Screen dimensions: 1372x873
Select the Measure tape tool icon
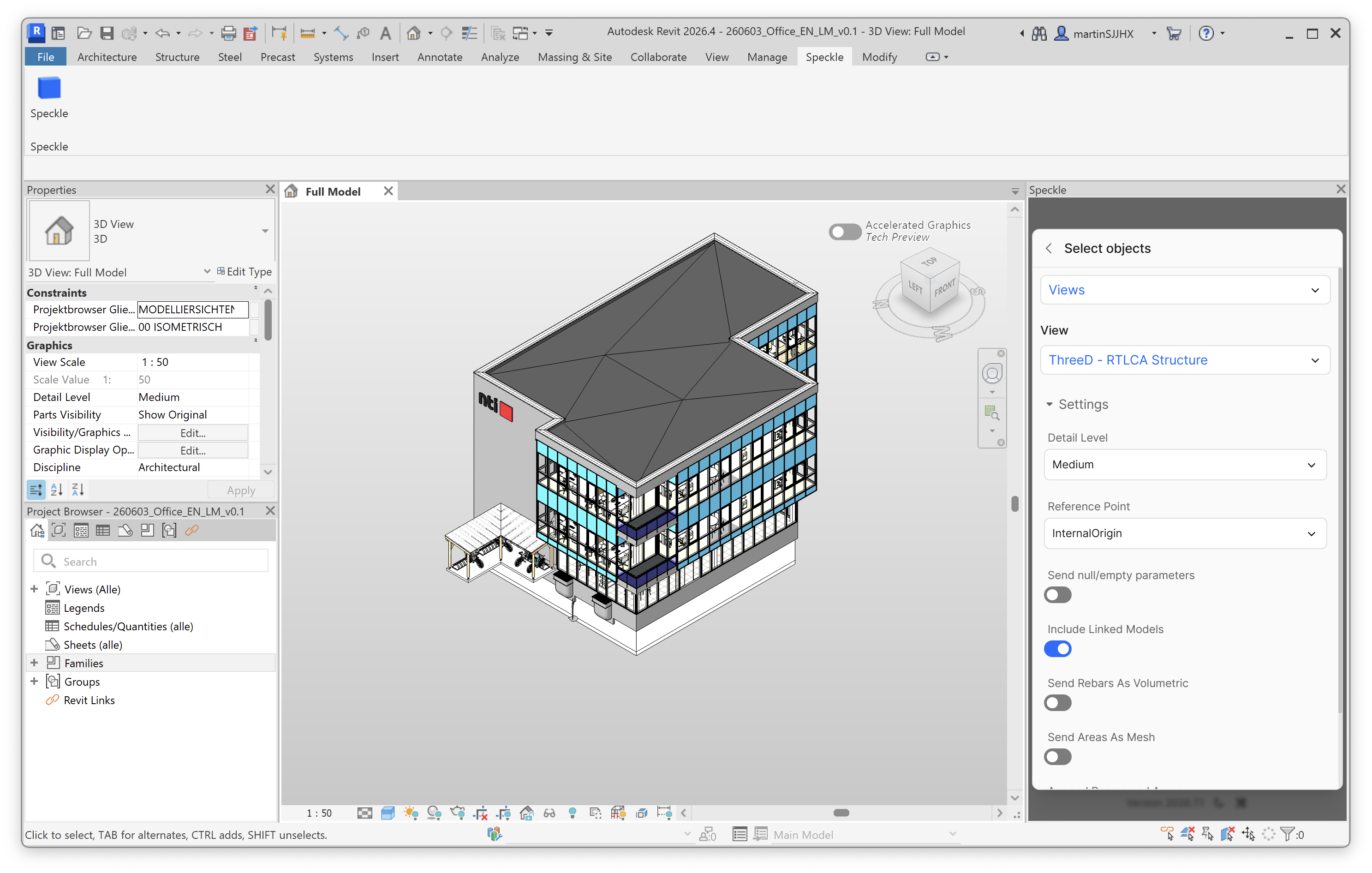(308, 33)
